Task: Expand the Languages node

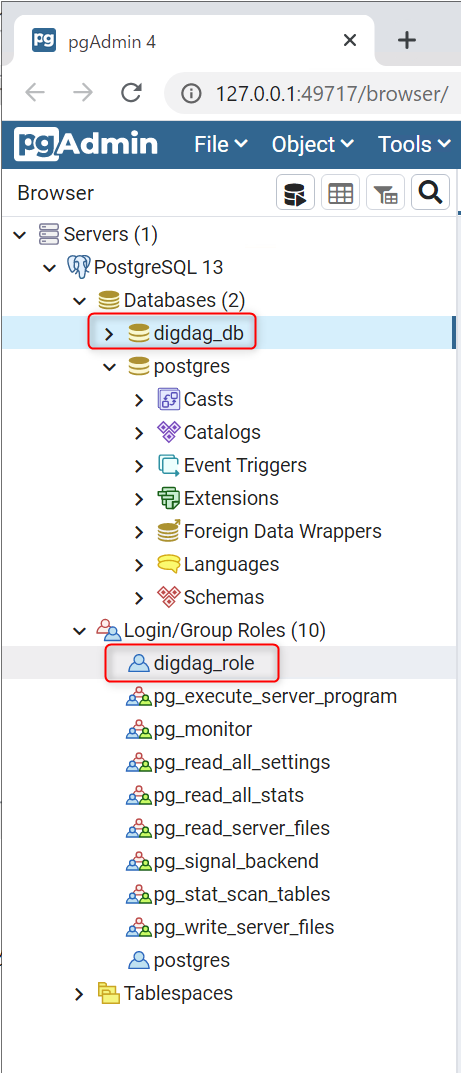Action: pyautogui.click(x=140, y=565)
